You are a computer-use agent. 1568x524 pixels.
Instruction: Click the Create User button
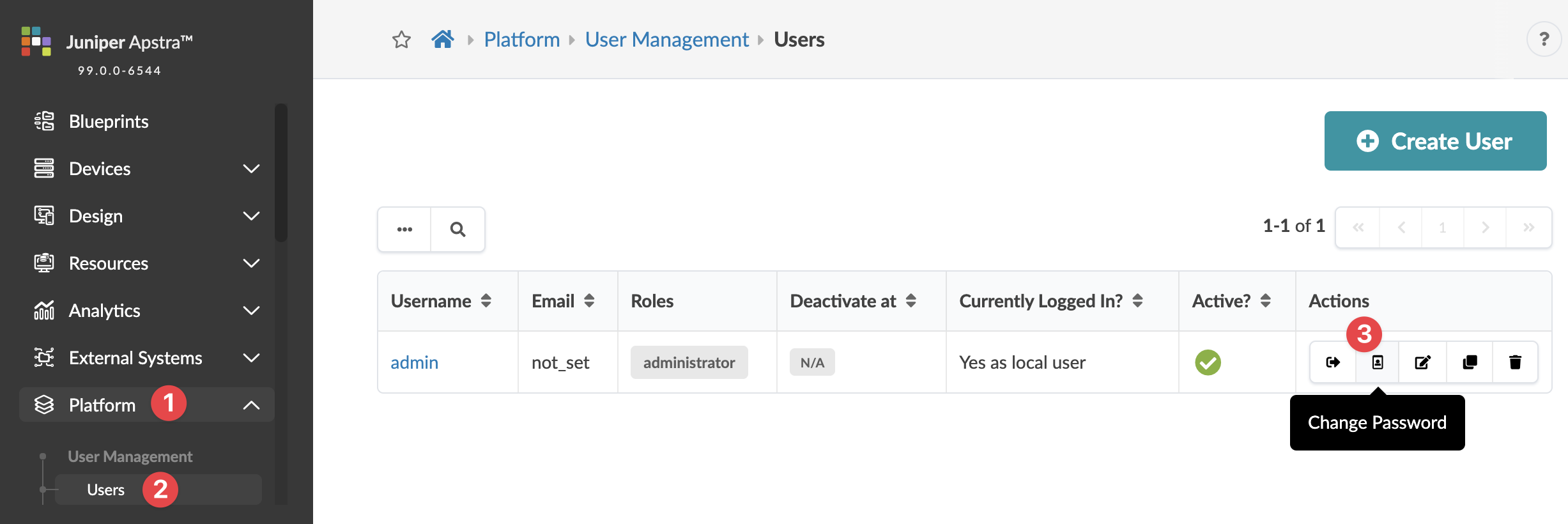pyautogui.click(x=1435, y=141)
